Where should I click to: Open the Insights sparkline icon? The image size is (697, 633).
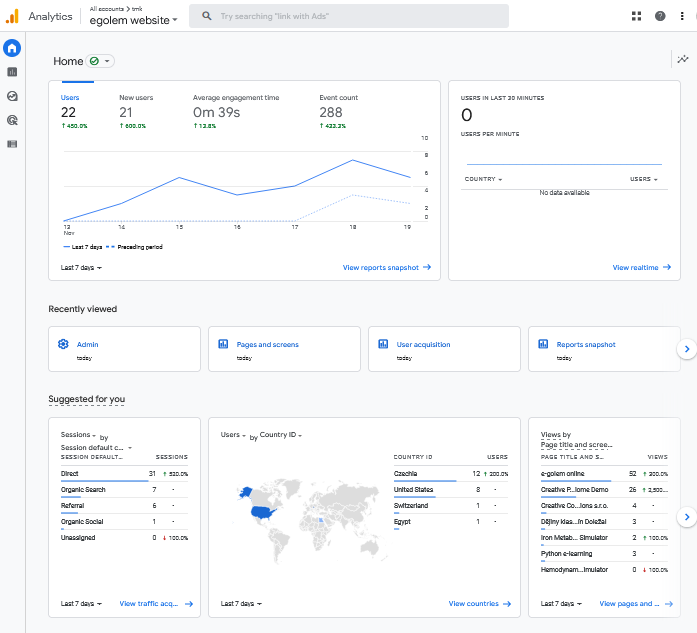682,60
